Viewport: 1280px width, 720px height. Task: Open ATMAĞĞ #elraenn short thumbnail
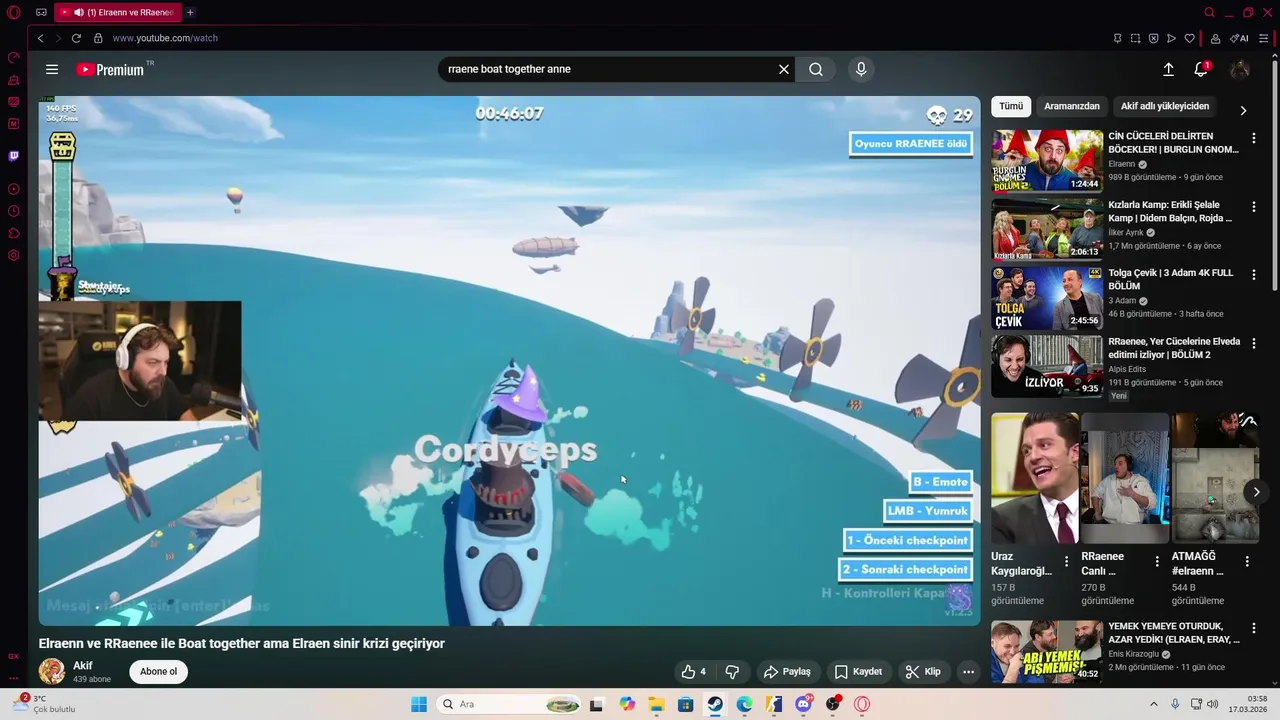pos(1215,478)
